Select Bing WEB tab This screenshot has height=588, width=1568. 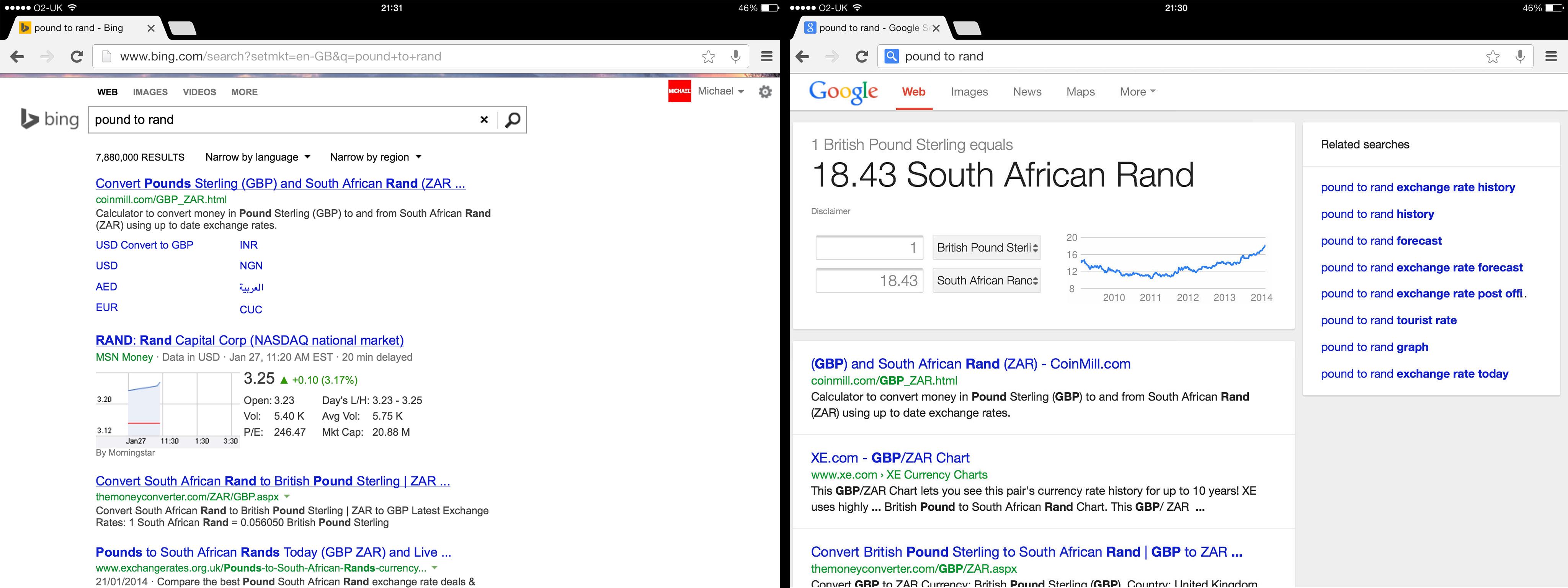(107, 92)
